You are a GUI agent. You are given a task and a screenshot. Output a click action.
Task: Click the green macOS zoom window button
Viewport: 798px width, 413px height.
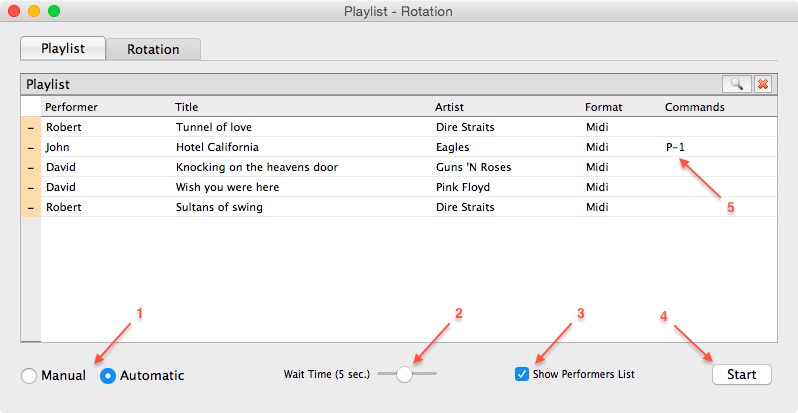point(54,11)
